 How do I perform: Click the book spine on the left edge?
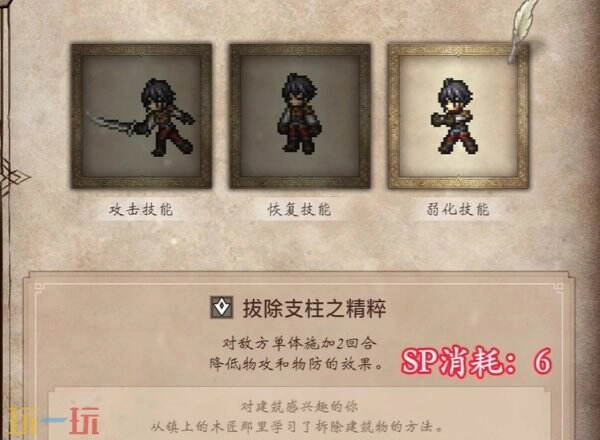5,220
